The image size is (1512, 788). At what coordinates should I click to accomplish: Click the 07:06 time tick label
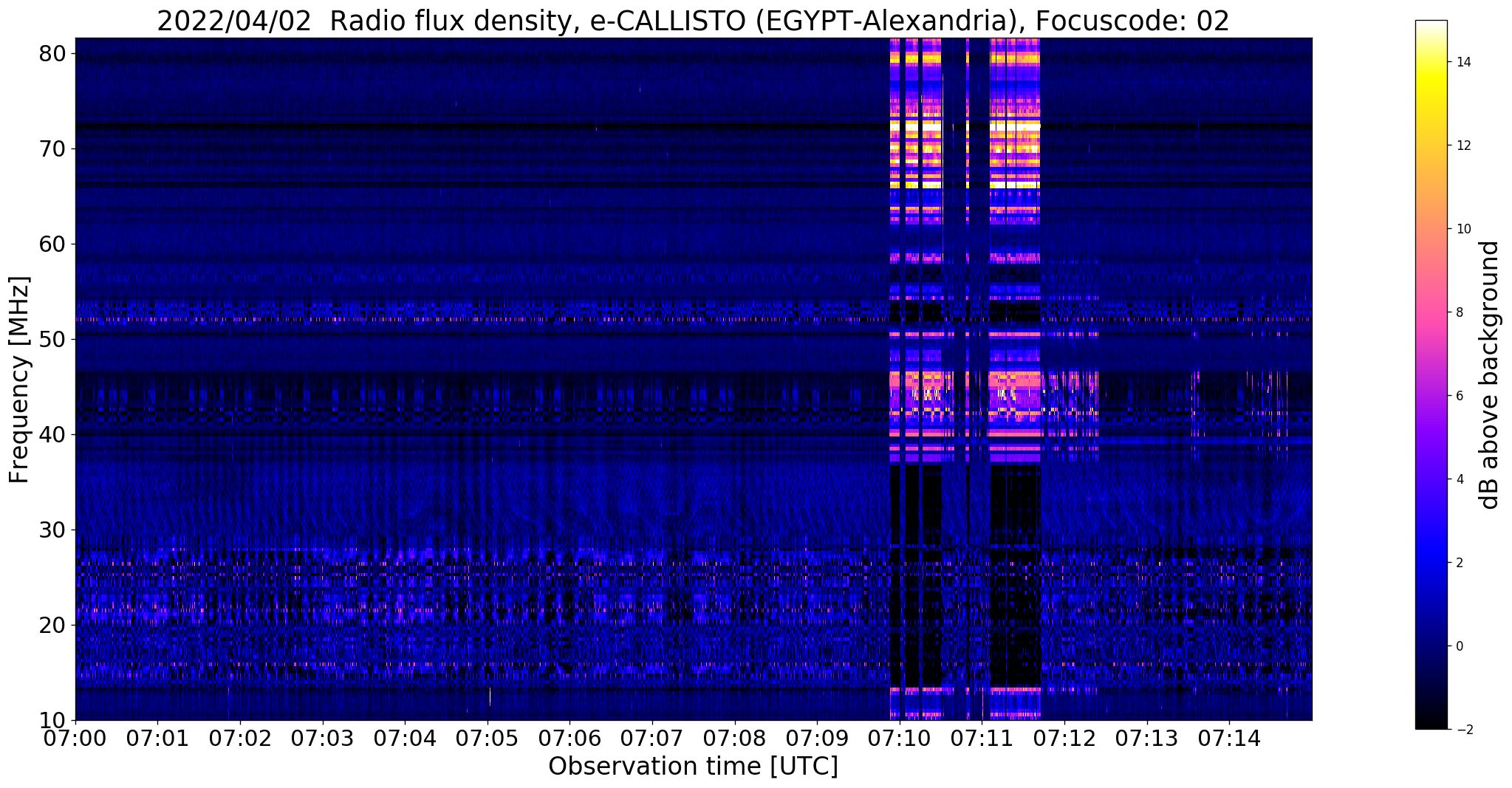(x=569, y=738)
